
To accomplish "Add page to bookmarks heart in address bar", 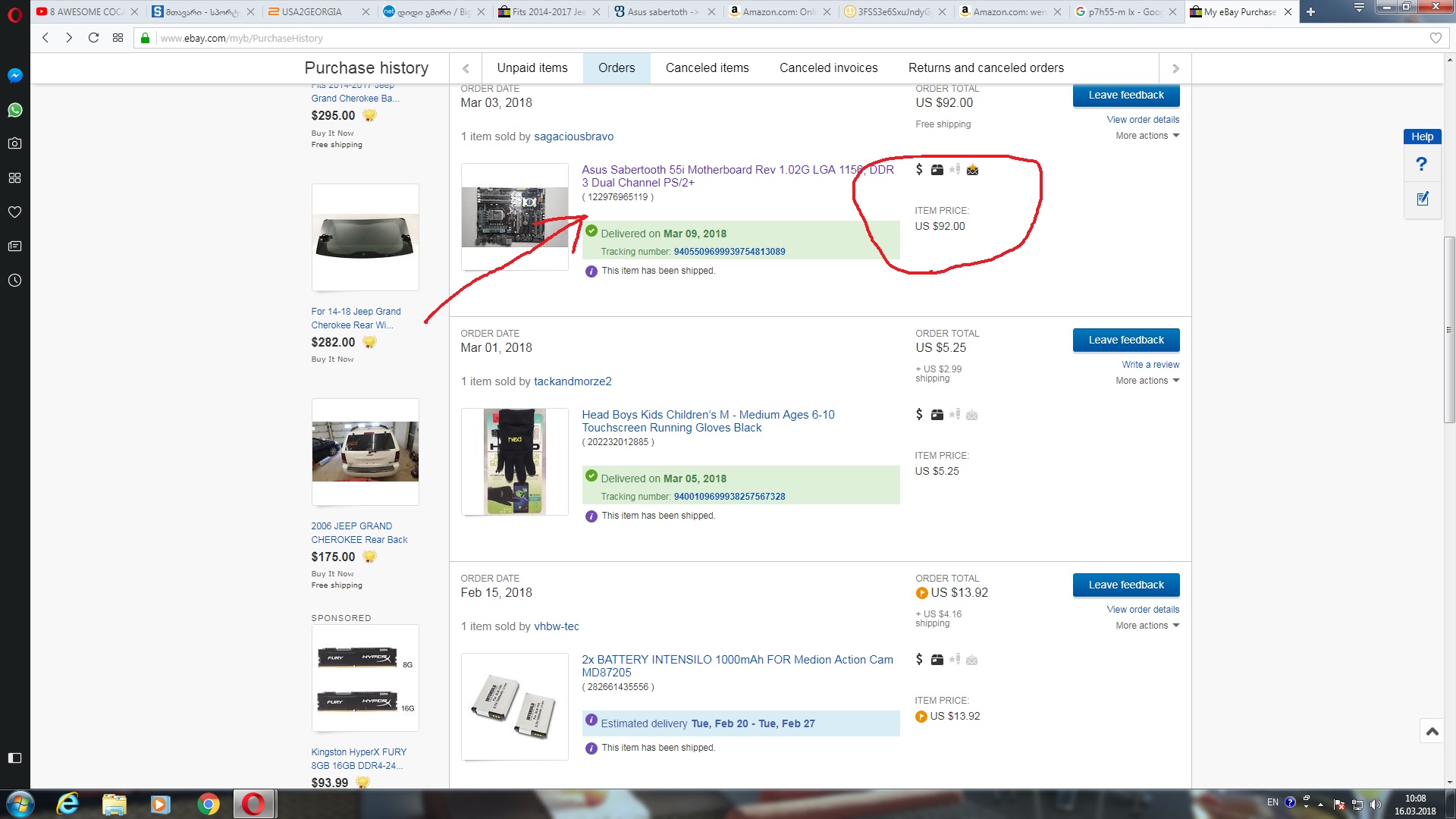I will pyautogui.click(x=1435, y=38).
